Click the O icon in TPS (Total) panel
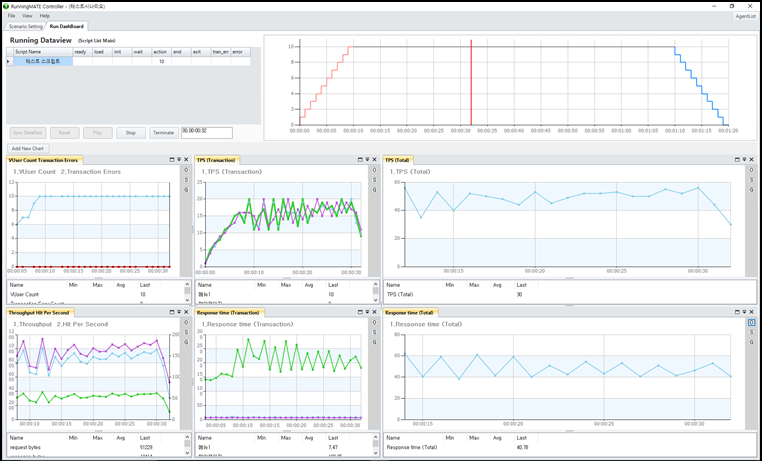 (751, 171)
